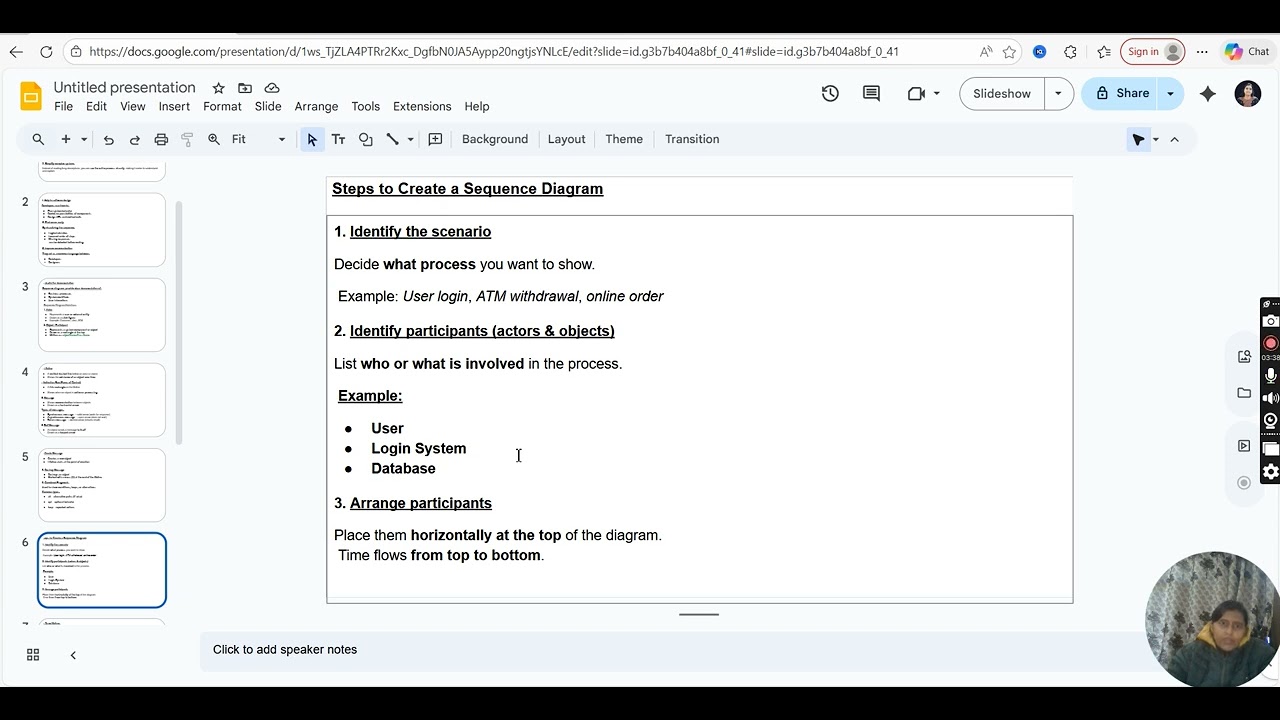
Task: Open the File menu
Action: click(x=63, y=106)
